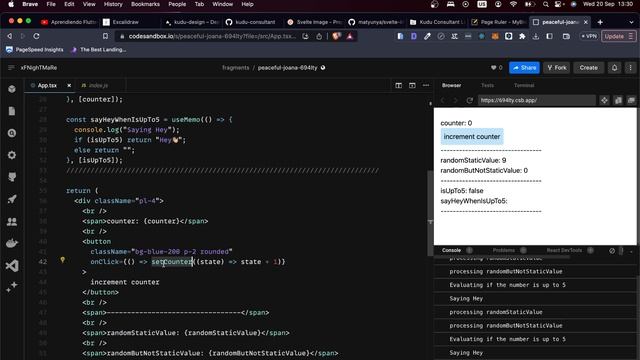Open the configuration gear in sidebar
The width and height of the screenshot is (640, 360).
point(12,155)
